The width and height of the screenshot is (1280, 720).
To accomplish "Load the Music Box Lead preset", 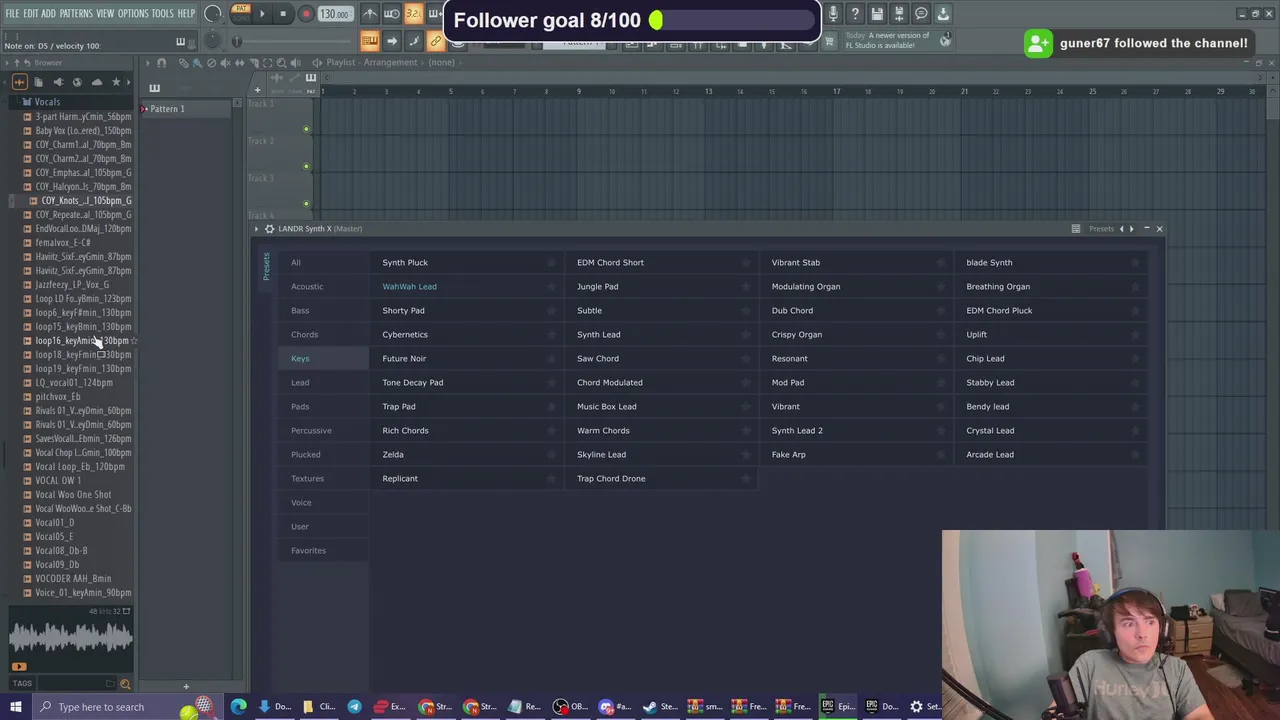I will (x=606, y=406).
